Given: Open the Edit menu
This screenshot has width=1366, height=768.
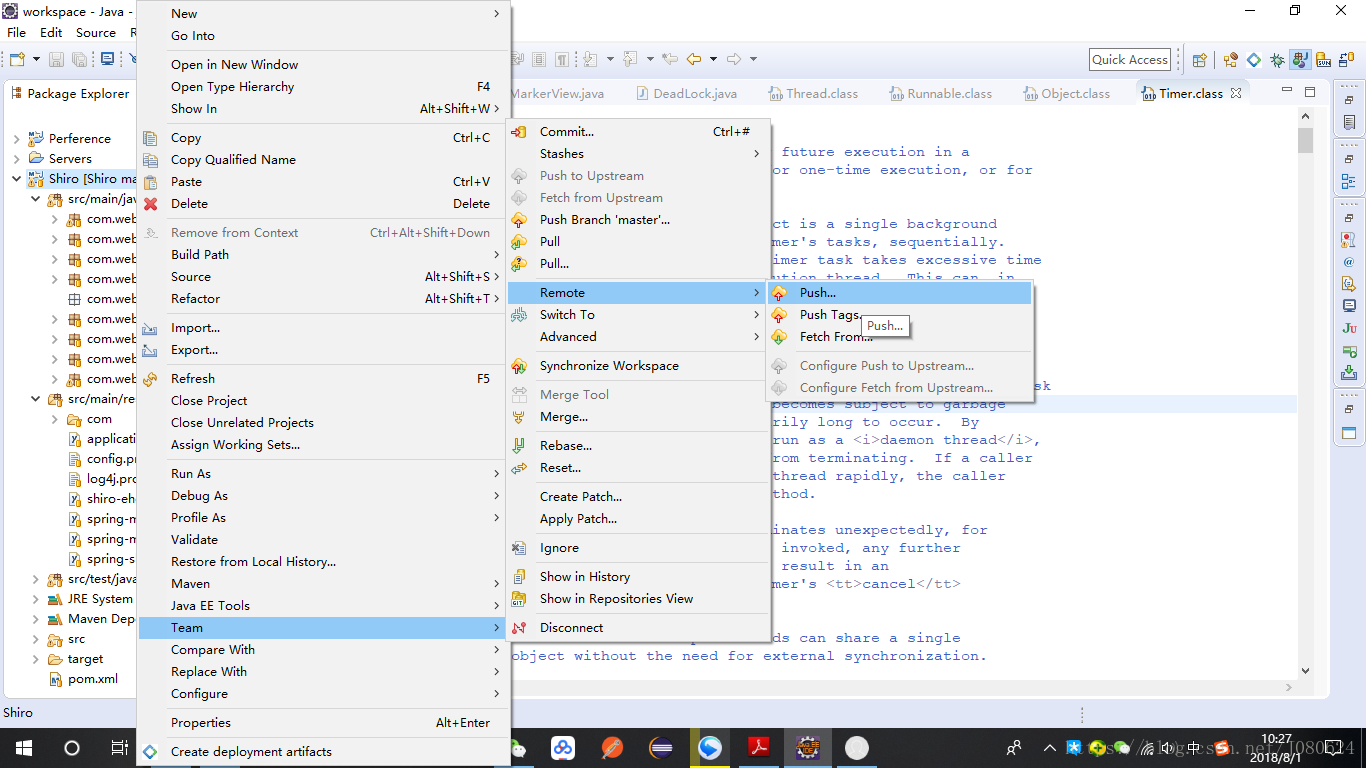Looking at the screenshot, I should click(x=52, y=33).
